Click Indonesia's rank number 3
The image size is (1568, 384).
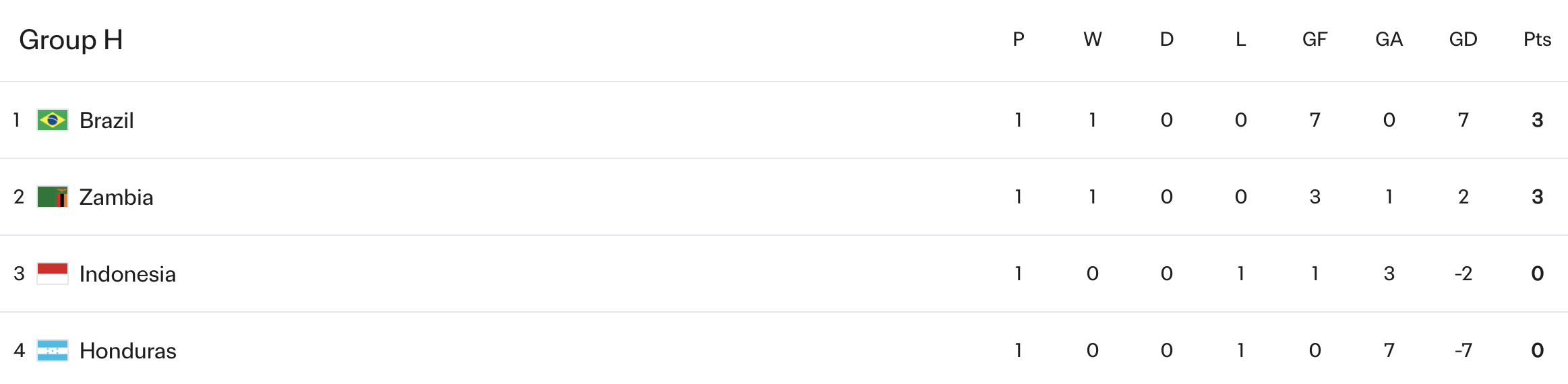19,274
